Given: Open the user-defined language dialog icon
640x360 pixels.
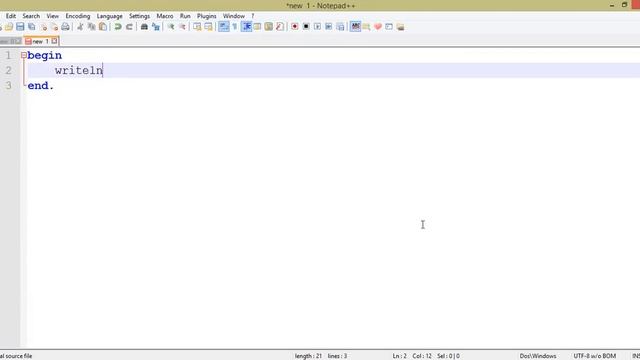Looking at the screenshot, I should (257, 27).
